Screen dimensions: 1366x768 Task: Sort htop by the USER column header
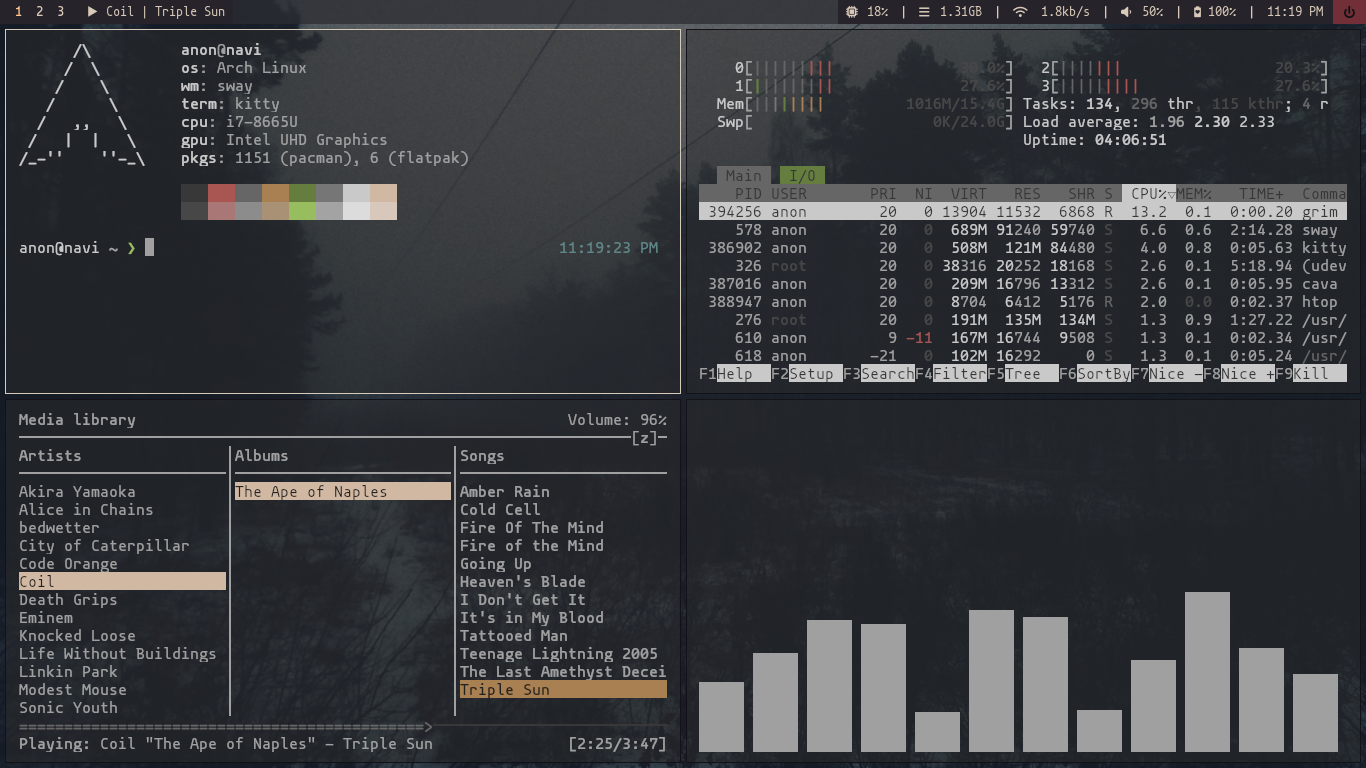(x=789, y=194)
